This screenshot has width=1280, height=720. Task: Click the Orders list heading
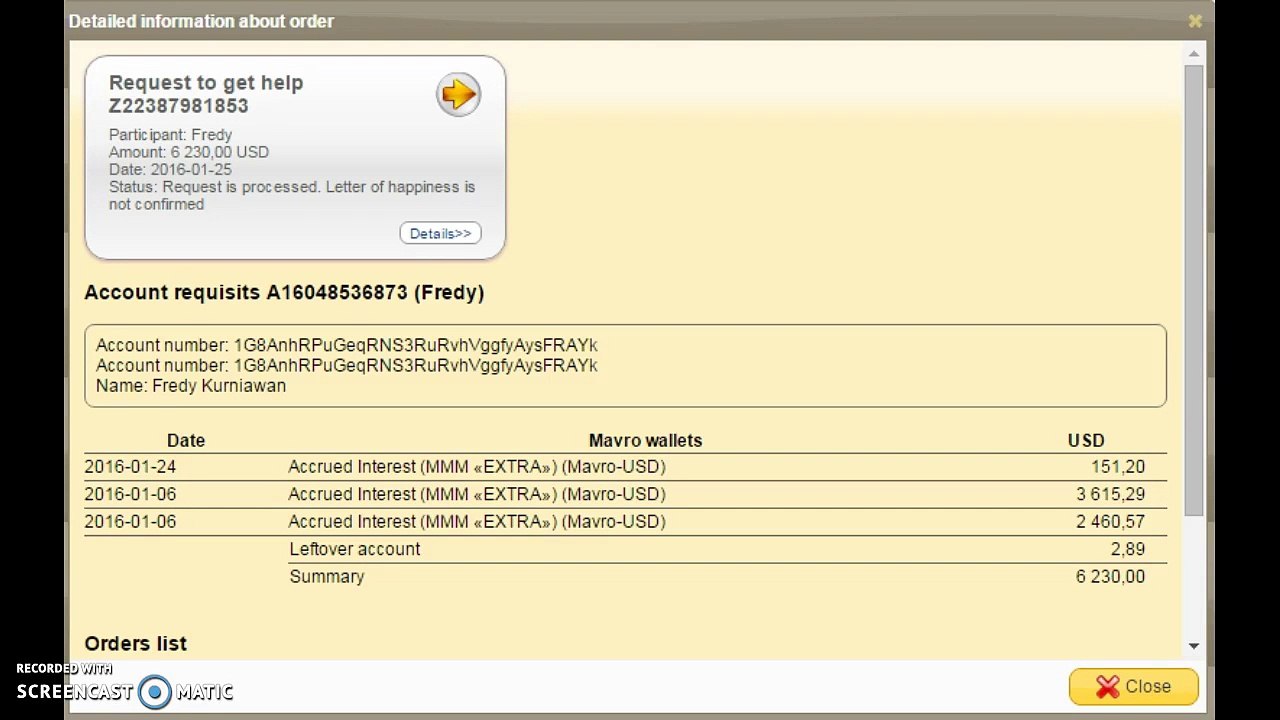coord(136,644)
